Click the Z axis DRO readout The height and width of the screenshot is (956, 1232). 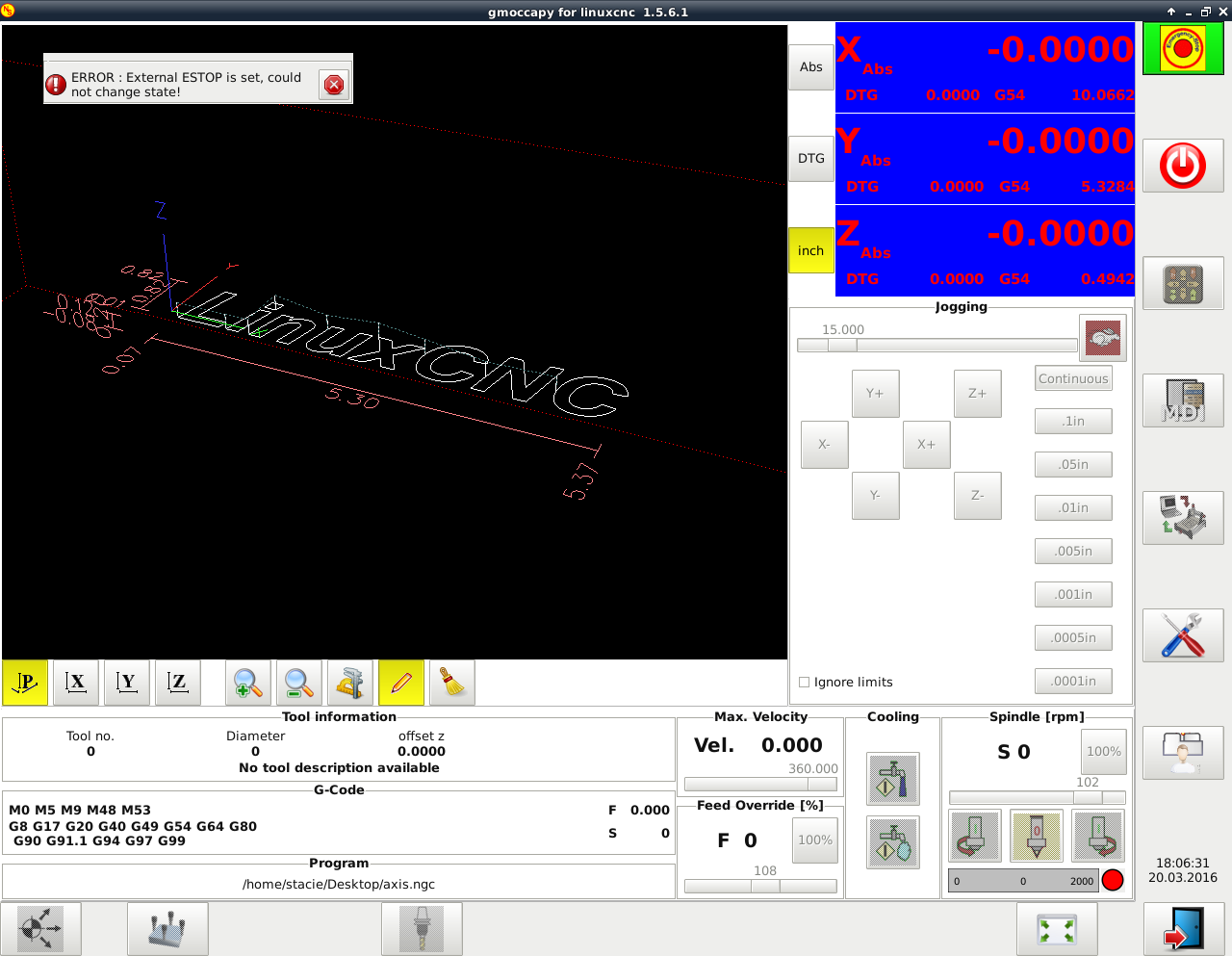[986, 251]
